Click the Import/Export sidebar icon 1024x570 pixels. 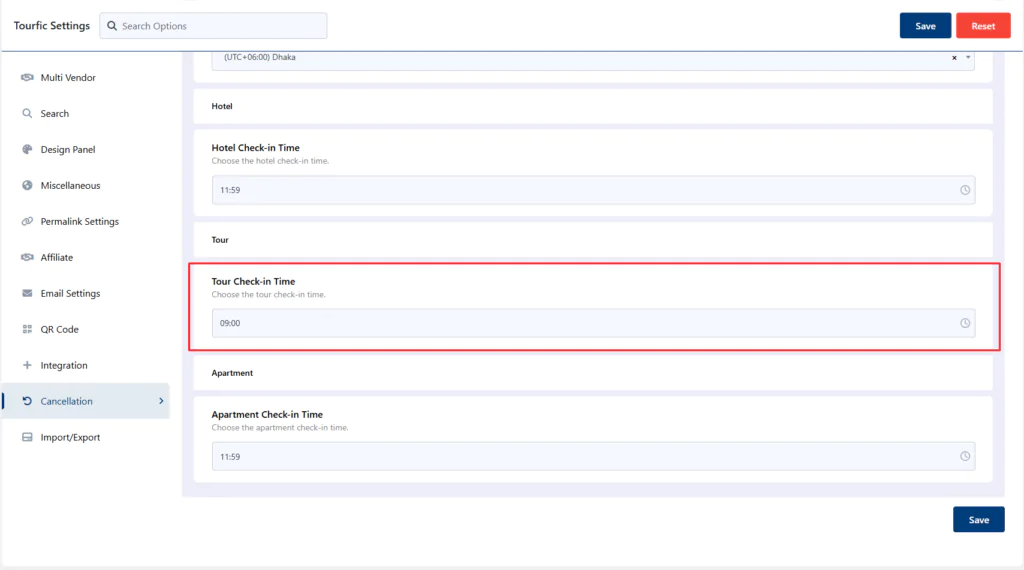click(27, 437)
